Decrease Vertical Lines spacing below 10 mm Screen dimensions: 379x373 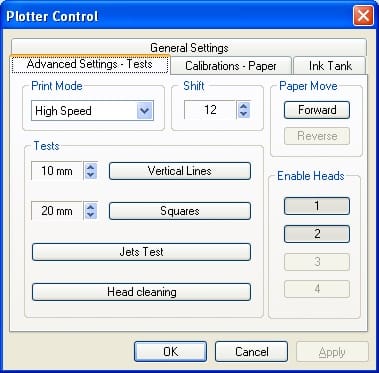point(91,175)
